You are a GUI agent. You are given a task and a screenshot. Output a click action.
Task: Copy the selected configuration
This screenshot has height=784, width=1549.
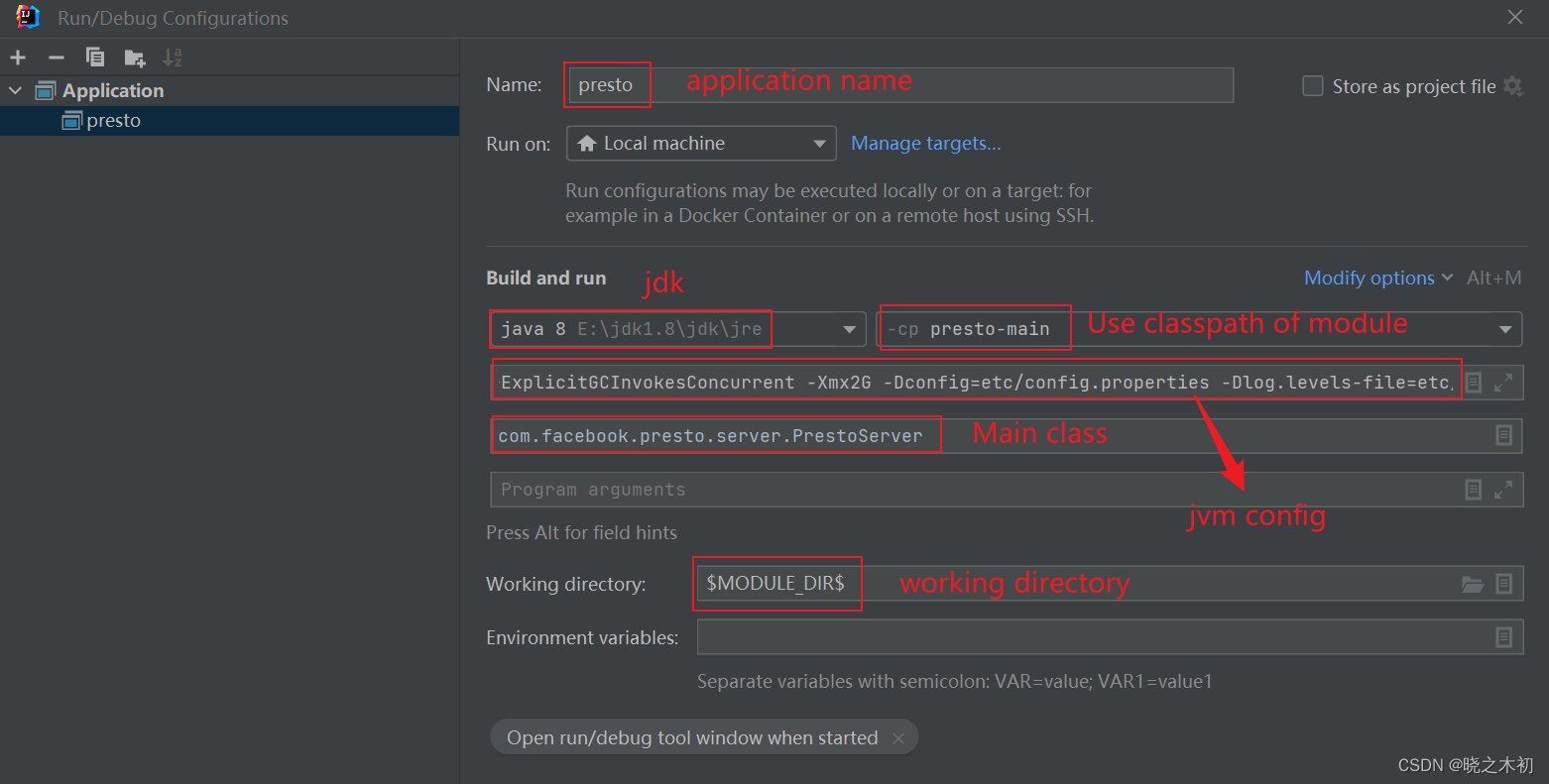coord(95,57)
